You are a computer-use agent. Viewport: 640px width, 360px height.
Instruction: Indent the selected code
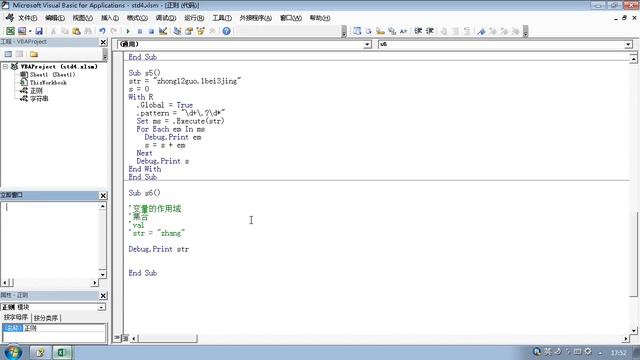(x=418, y=31)
